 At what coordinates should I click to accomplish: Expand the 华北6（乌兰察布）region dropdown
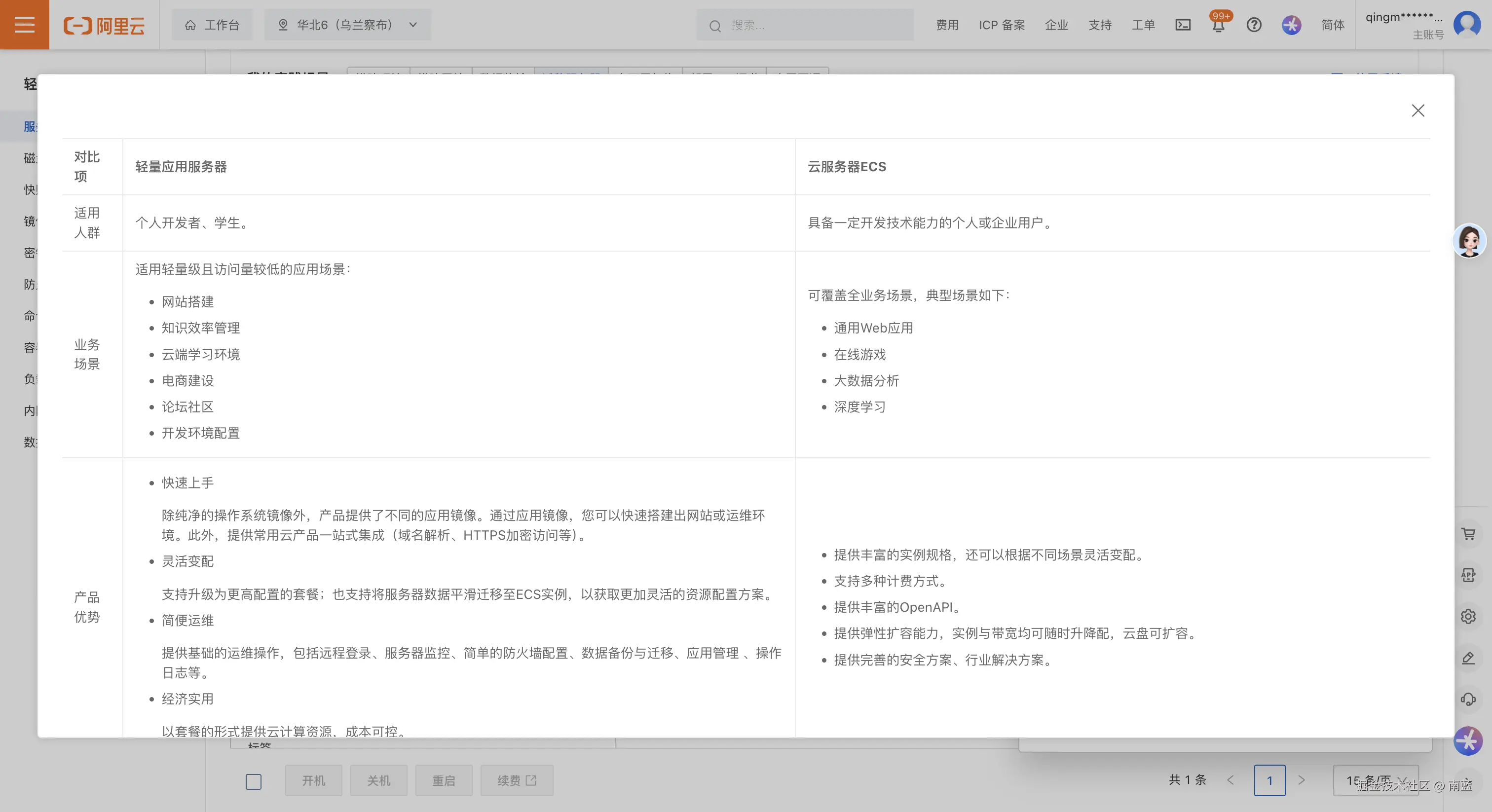coord(347,25)
